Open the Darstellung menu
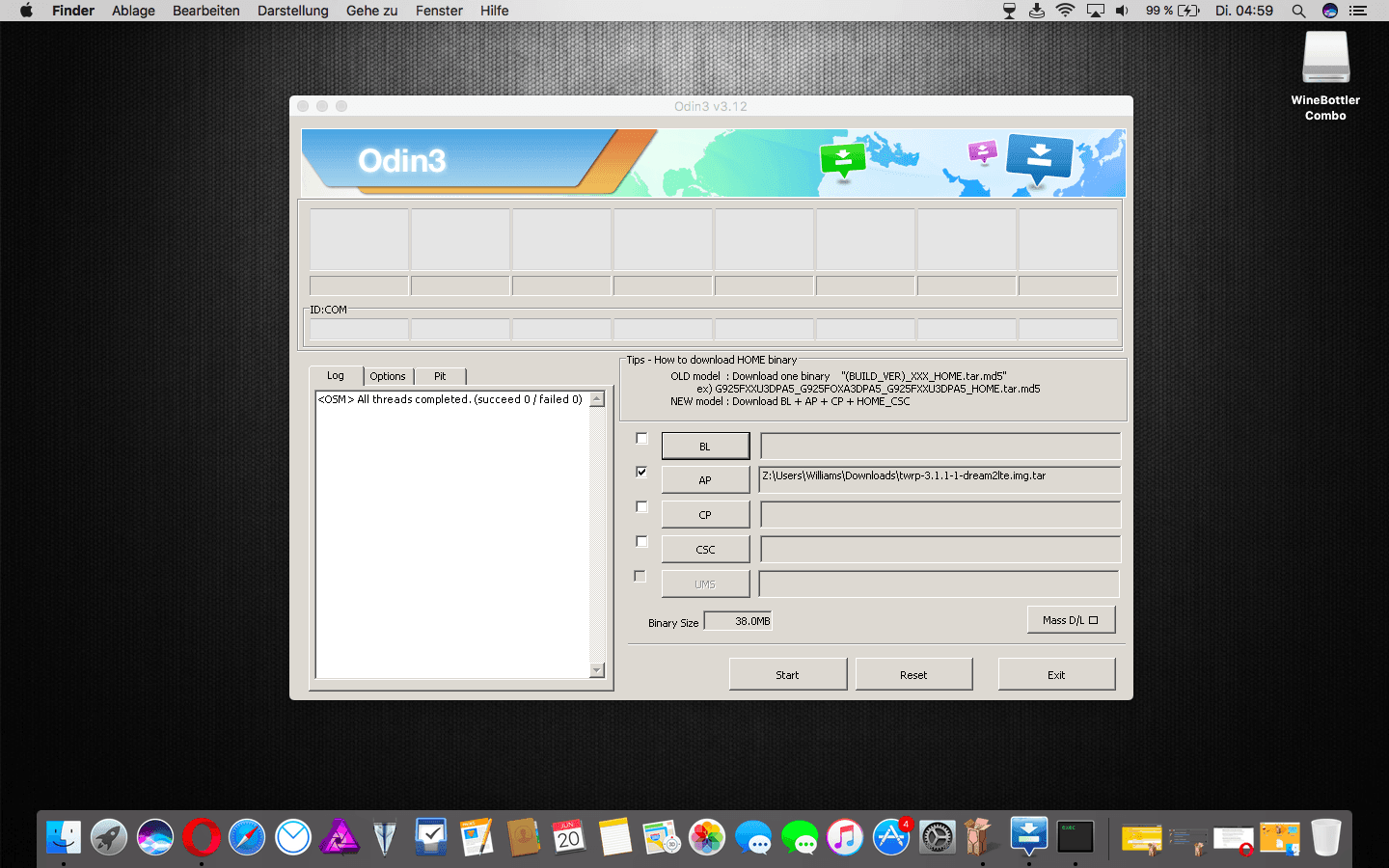Viewport: 1389px width, 868px height. [x=293, y=11]
